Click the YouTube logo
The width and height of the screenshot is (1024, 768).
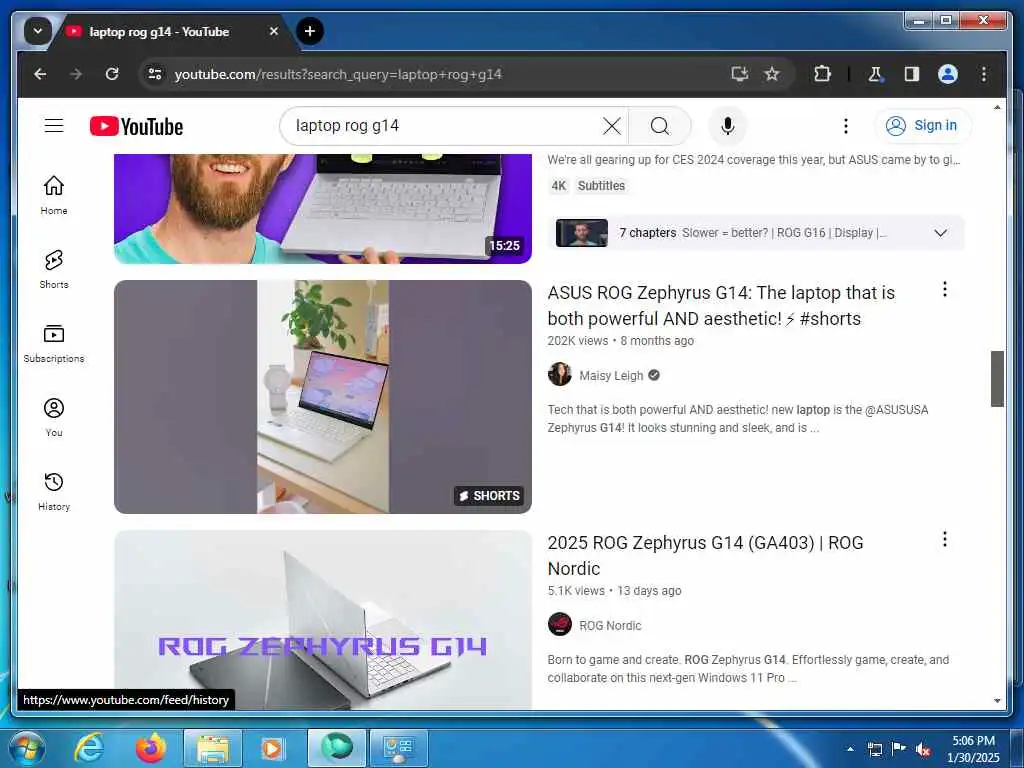136,126
